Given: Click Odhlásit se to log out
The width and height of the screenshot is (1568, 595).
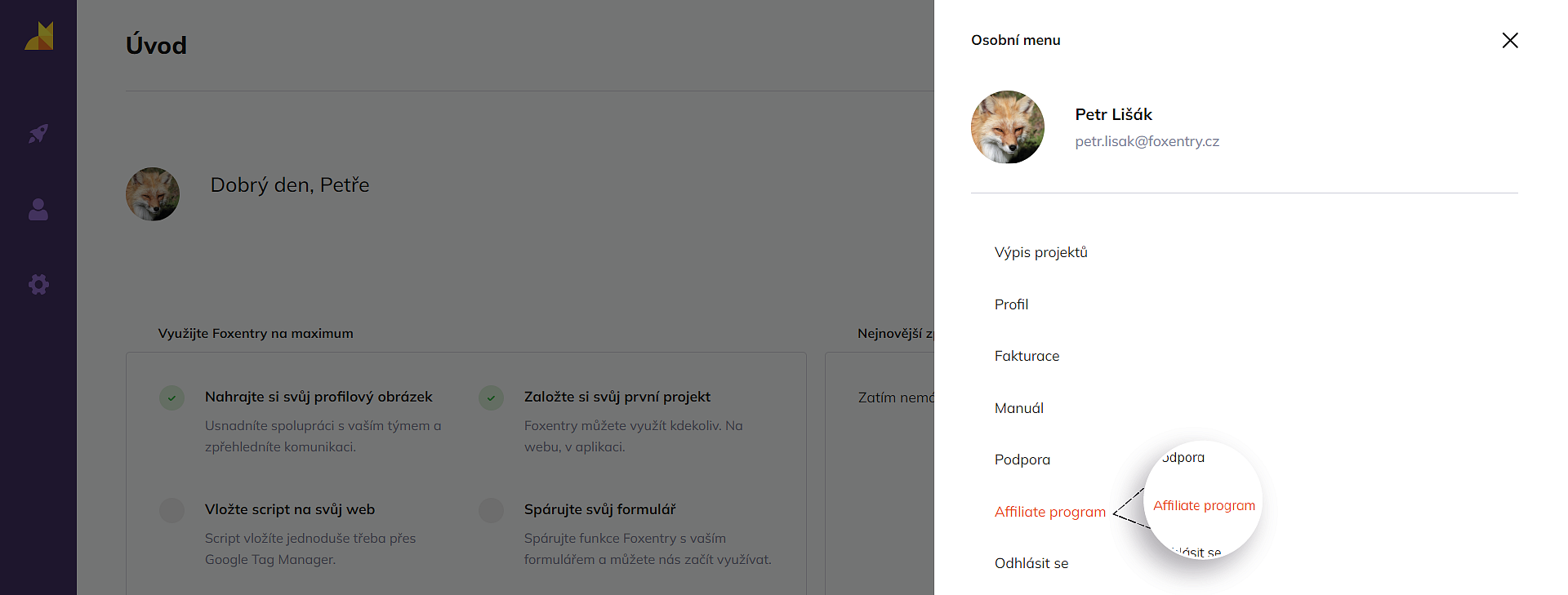Looking at the screenshot, I should [1031, 563].
